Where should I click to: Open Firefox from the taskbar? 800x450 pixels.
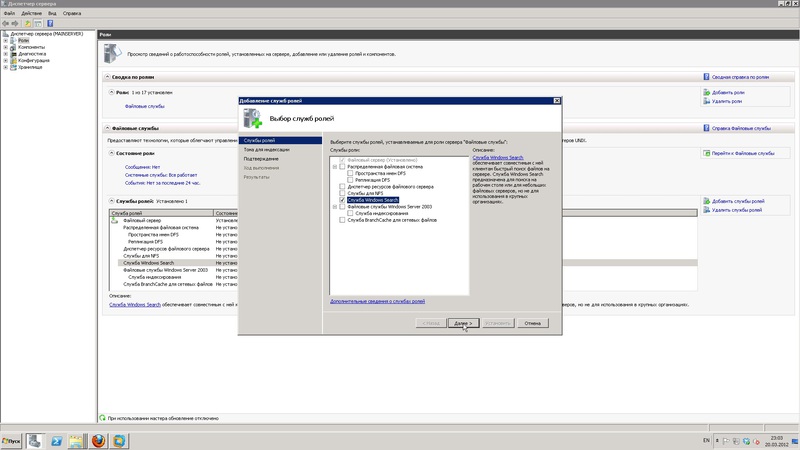[98, 440]
